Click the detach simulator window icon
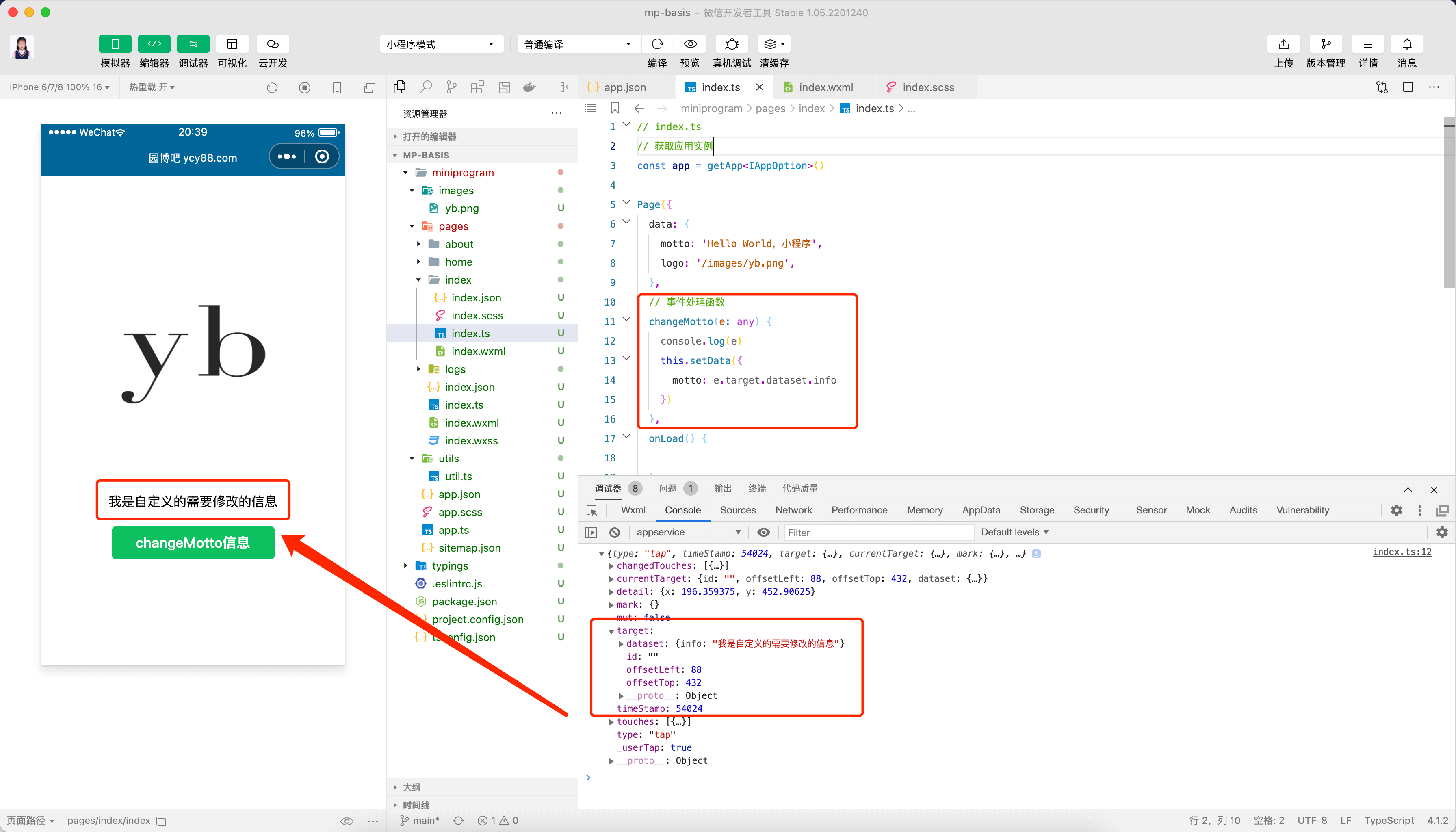The image size is (1456, 832). tap(370, 87)
